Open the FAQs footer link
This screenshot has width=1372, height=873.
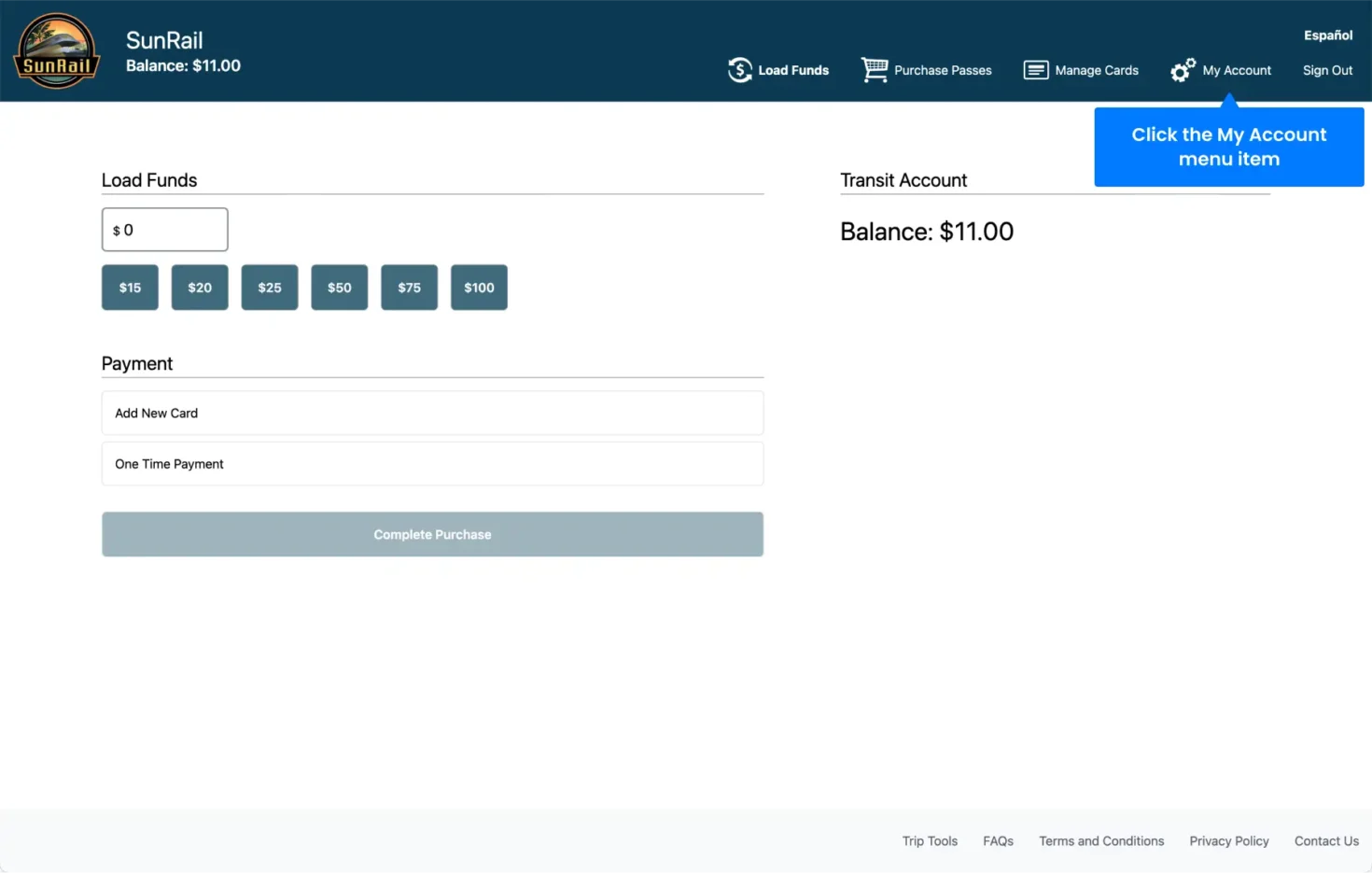pyautogui.click(x=998, y=841)
